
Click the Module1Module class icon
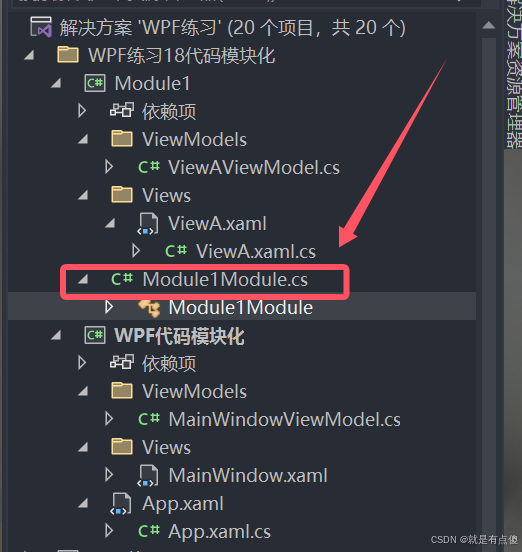(x=149, y=308)
